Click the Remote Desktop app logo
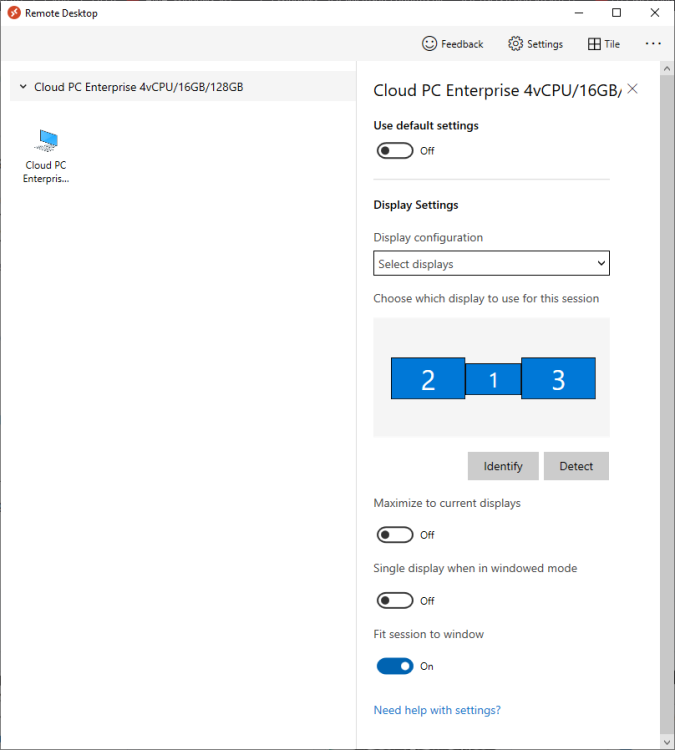The height and width of the screenshot is (750, 675). point(14,13)
